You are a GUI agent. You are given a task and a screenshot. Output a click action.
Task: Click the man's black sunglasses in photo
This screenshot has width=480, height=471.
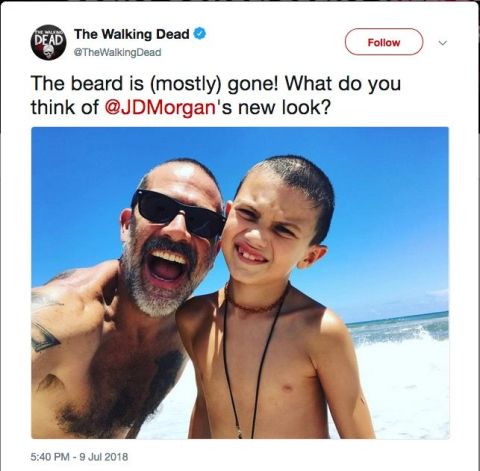click(178, 214)
